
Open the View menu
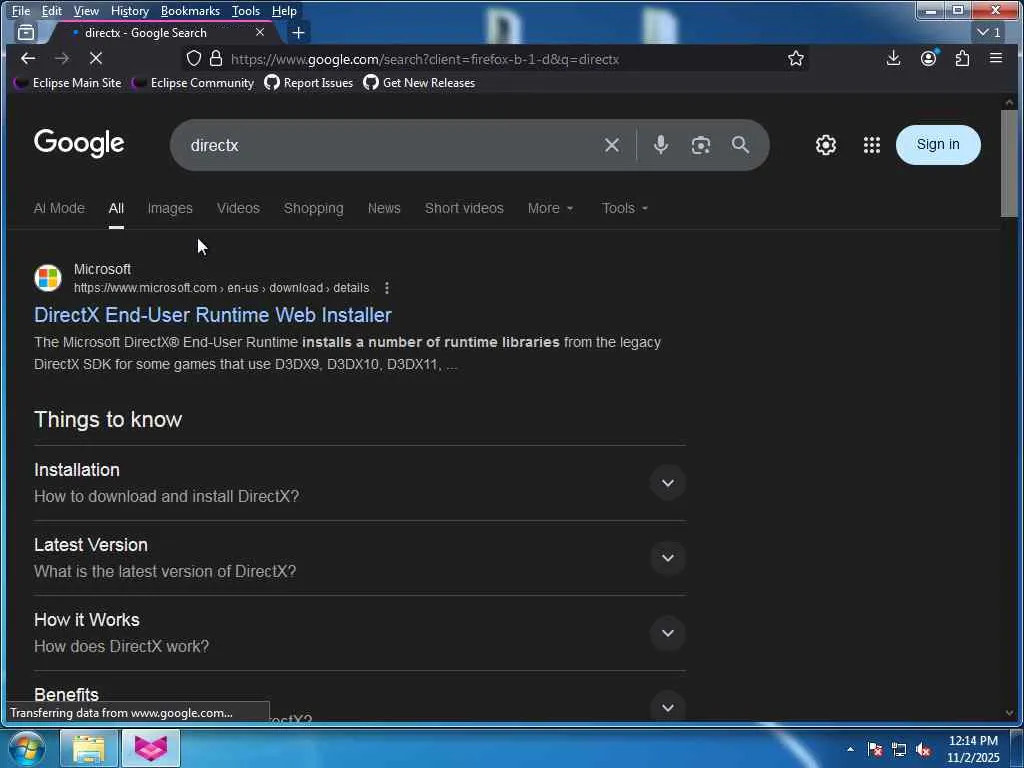pyautogui.click(x=86, y=10)
